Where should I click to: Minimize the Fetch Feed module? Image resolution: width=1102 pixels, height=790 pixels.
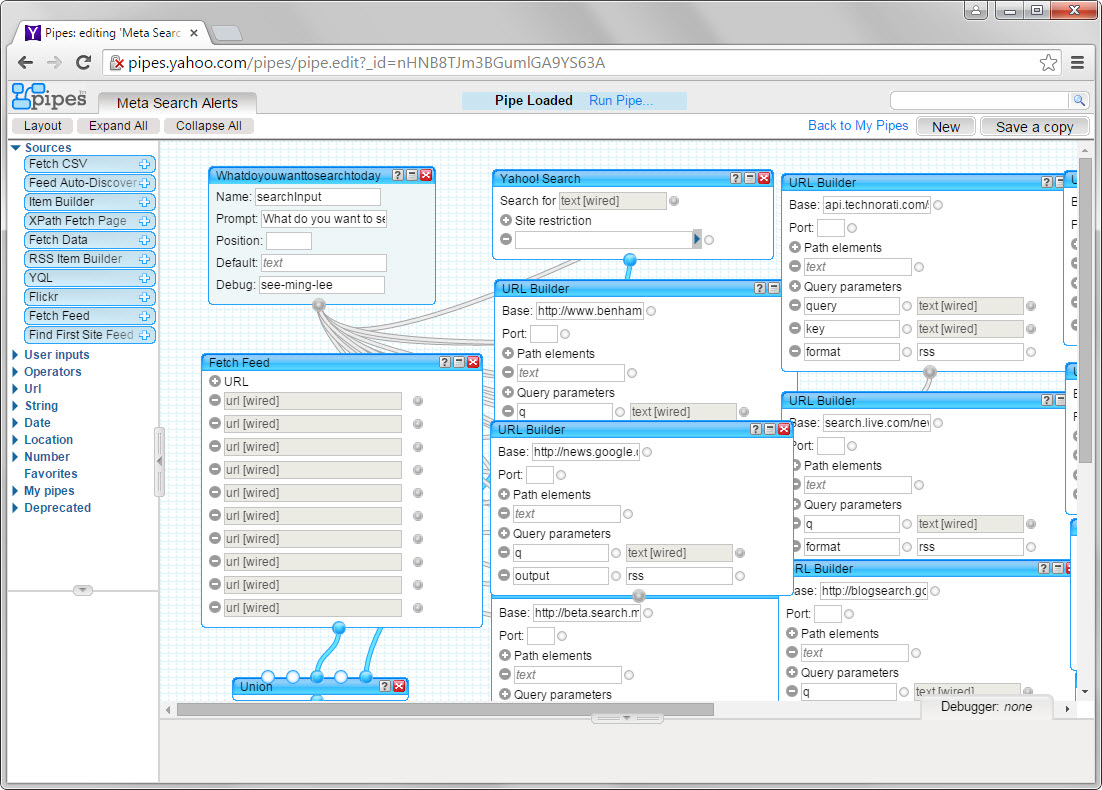(x=459, y=362)
